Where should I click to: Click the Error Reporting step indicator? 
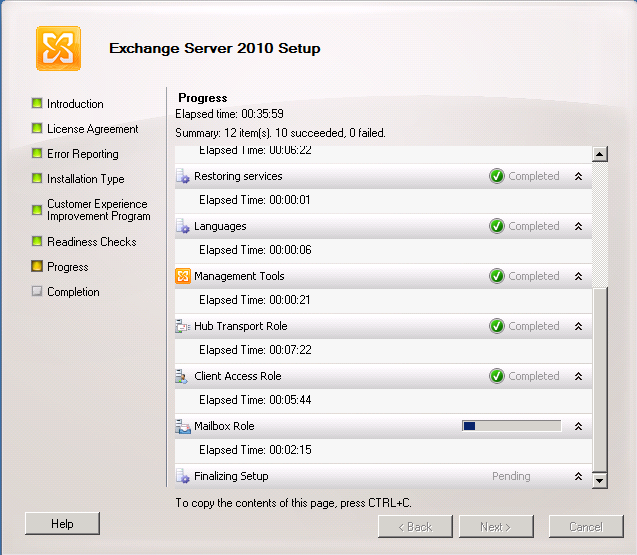click(37, 153)
